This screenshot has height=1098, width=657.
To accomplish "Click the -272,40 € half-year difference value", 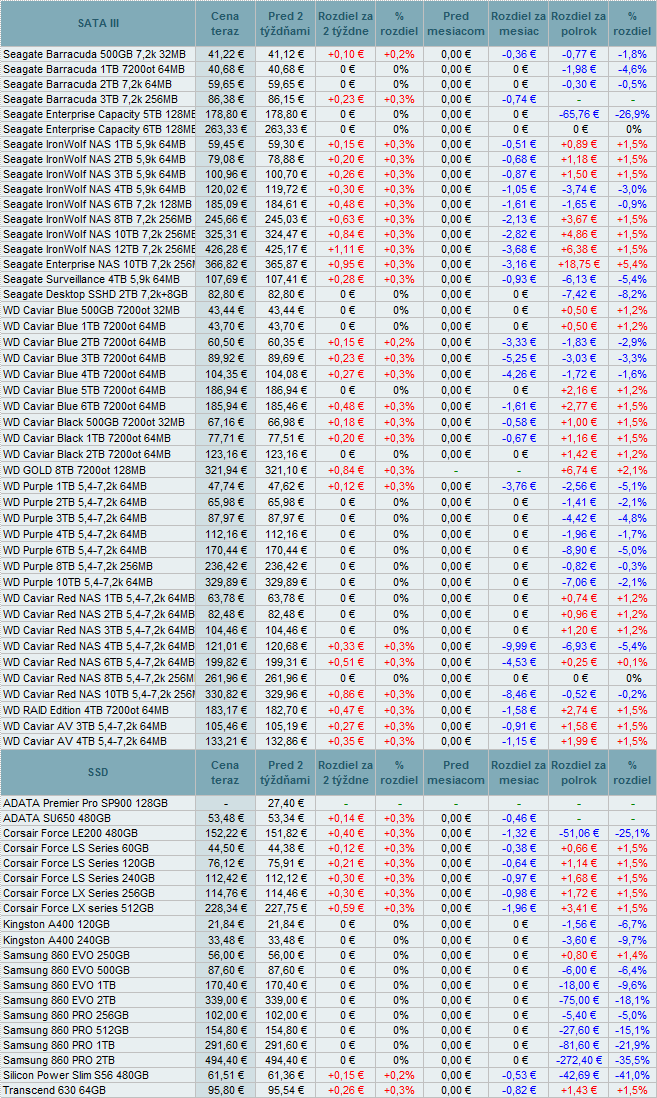I will pyautogui.click(x=578, y=1058).
